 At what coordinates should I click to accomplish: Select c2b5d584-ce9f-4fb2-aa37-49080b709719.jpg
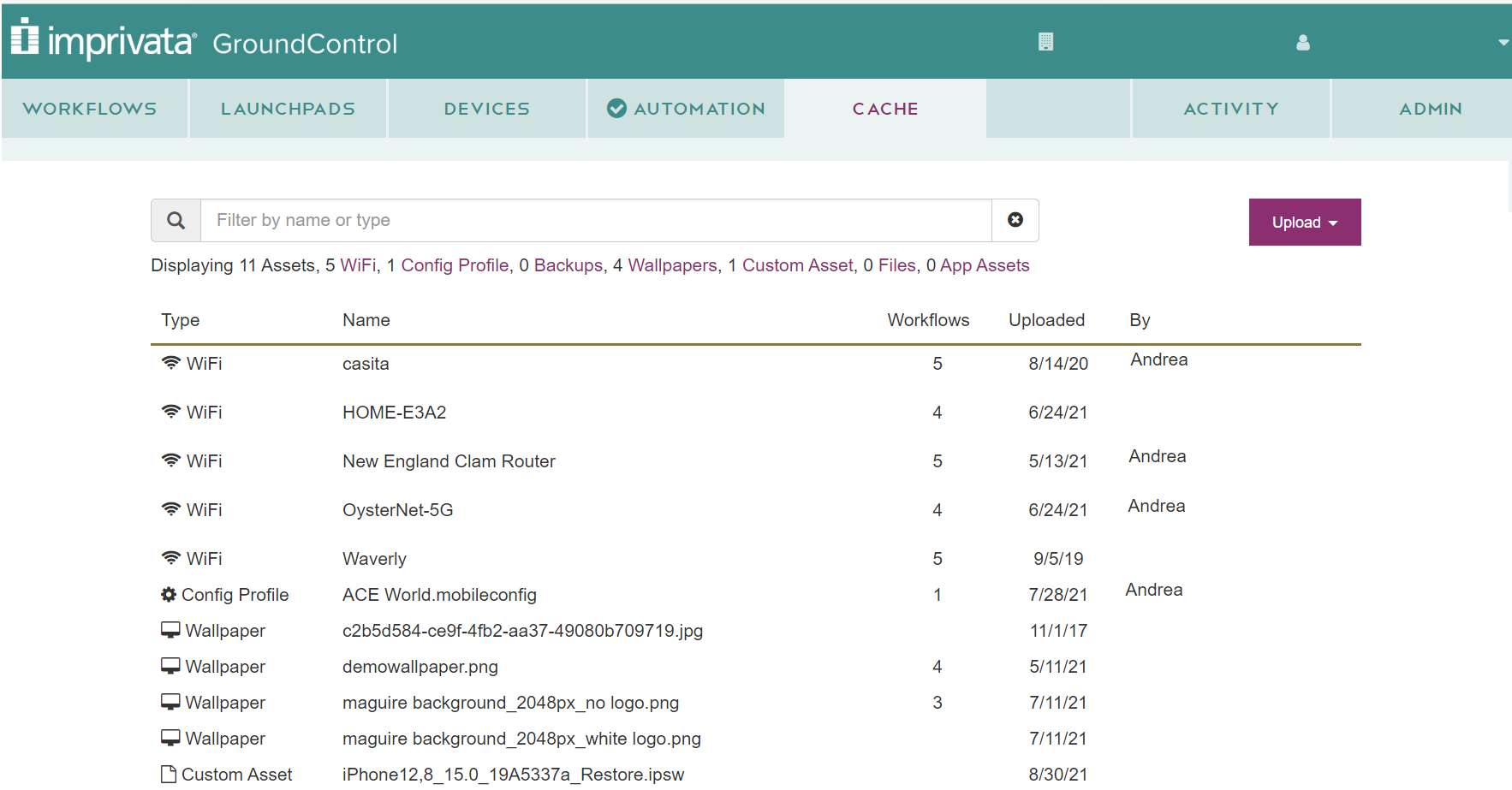tap(522, 631)
